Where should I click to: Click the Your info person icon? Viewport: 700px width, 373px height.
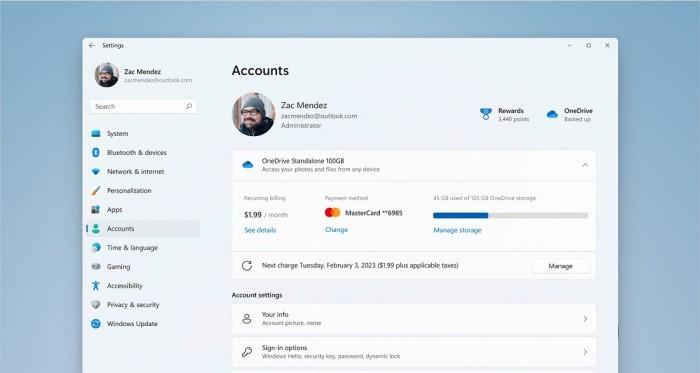coord(246,319)
